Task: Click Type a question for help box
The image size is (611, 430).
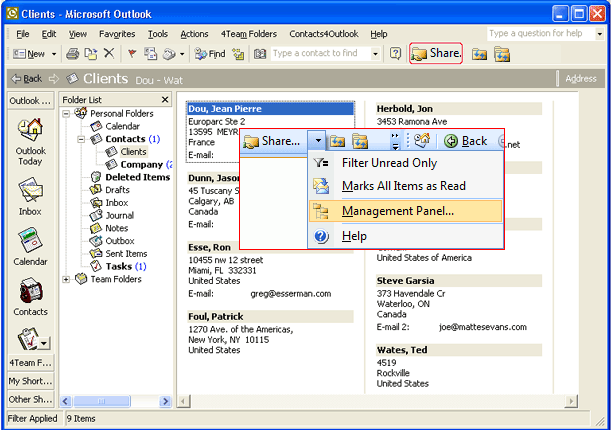Action: click(541, 34)
